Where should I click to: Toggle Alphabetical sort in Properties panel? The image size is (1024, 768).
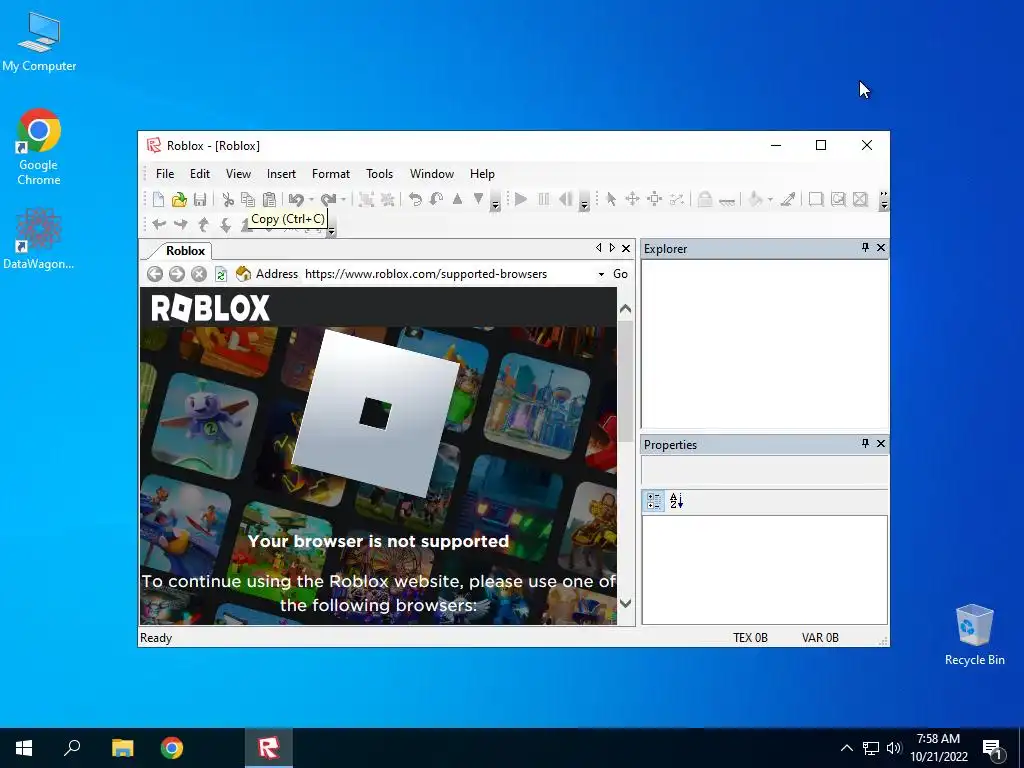(677, 501)
